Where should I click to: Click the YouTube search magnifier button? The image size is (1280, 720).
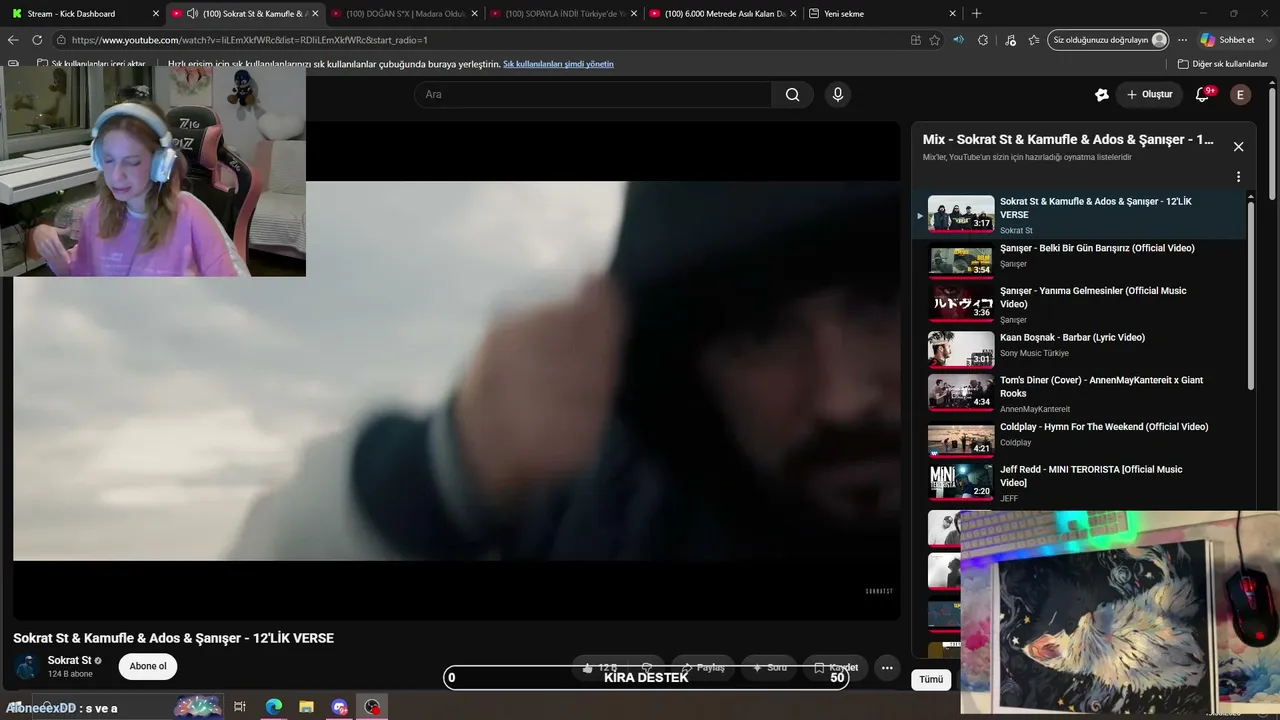click(792, 95)
